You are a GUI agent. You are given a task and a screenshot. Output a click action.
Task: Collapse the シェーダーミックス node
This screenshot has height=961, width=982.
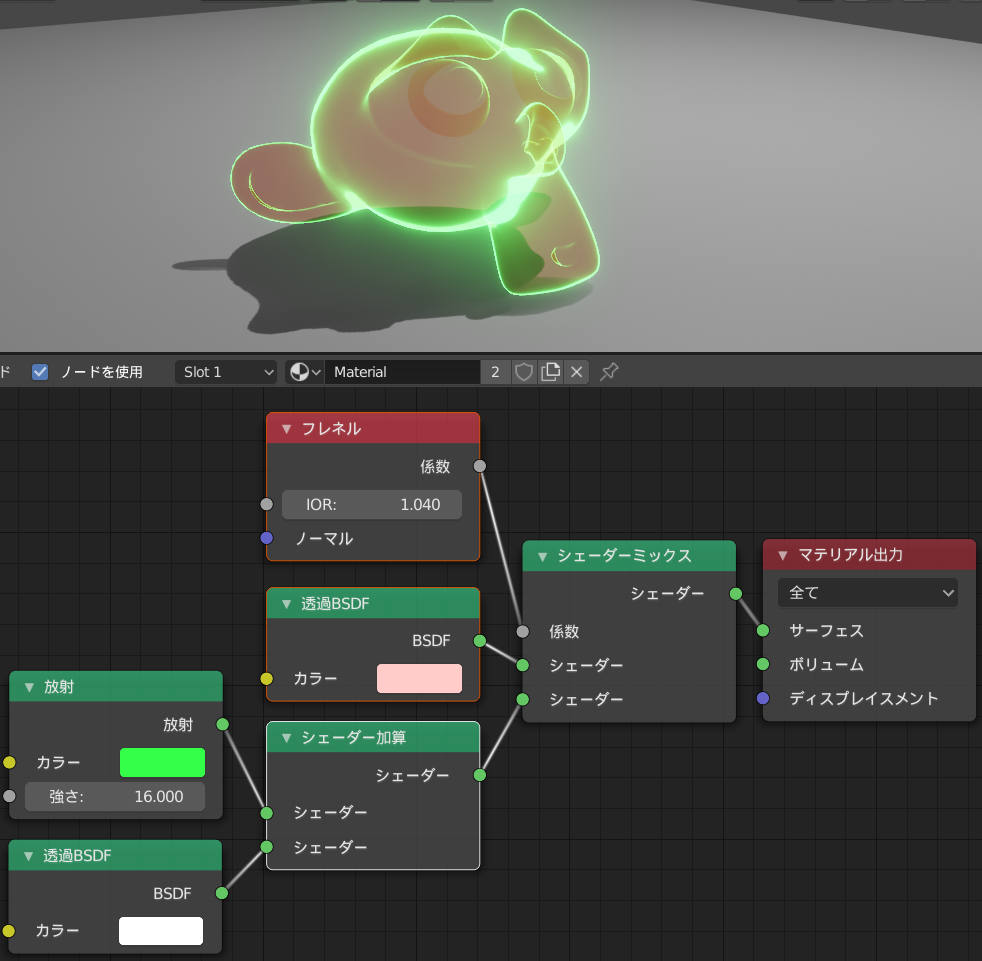tap(542, 556)
